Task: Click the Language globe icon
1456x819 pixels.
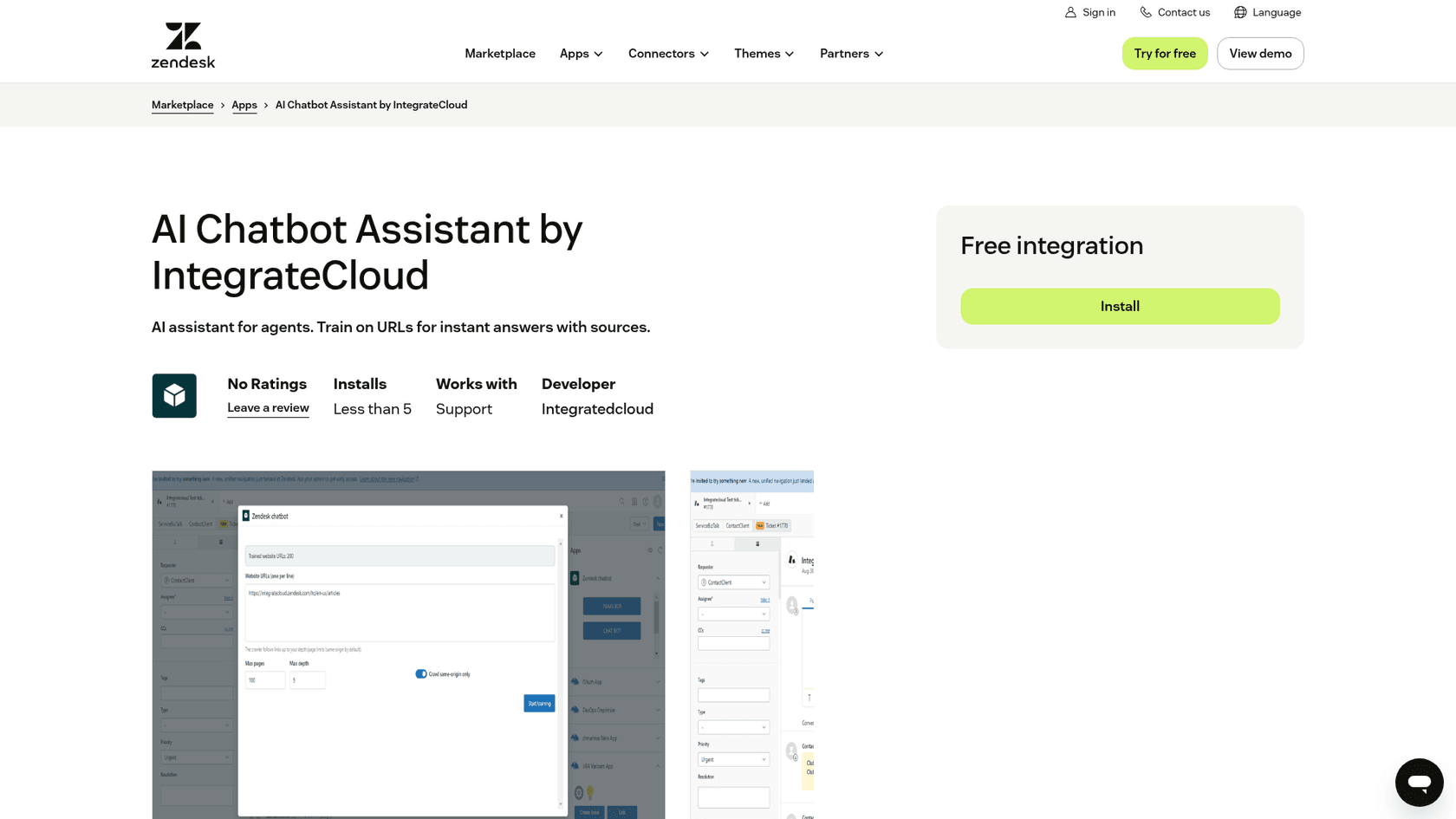Action: [1240, 12]
